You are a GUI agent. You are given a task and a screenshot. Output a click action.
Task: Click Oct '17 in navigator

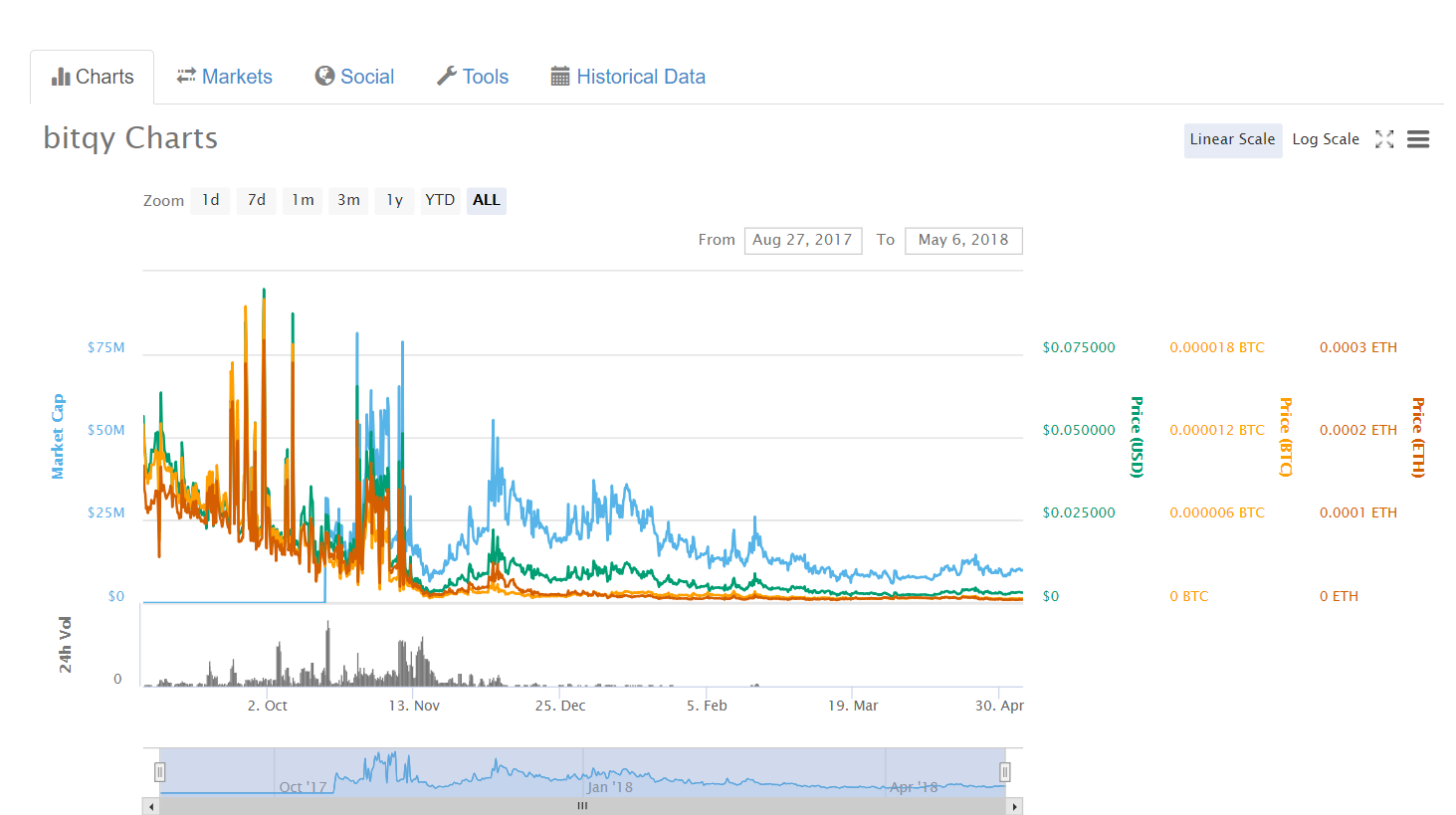coord(303,787)
